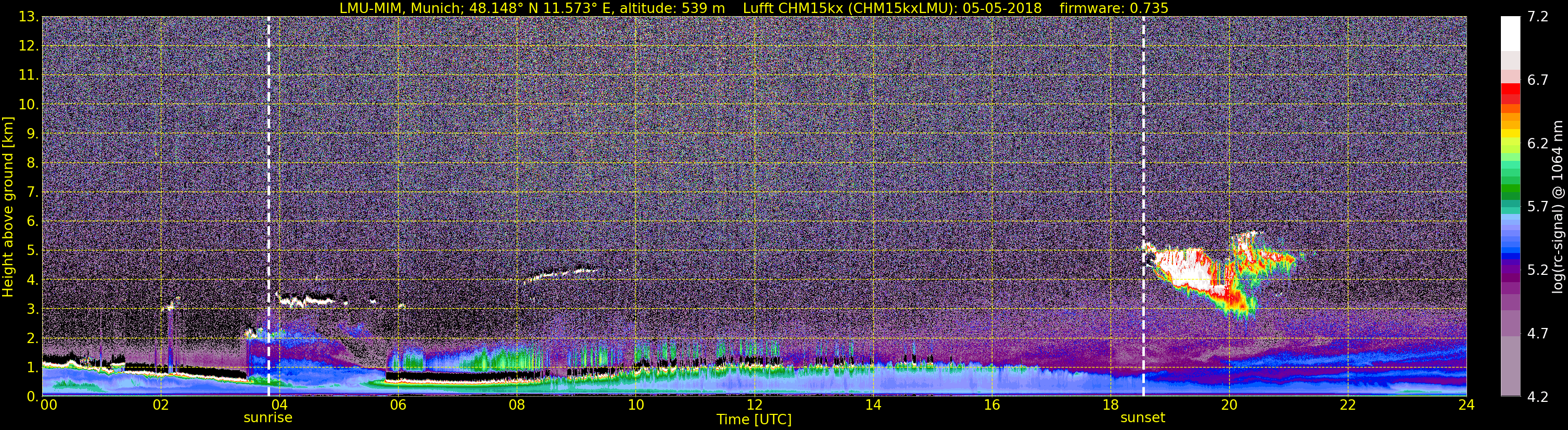Click the time axis tick label '04'

tap(279, 405)
